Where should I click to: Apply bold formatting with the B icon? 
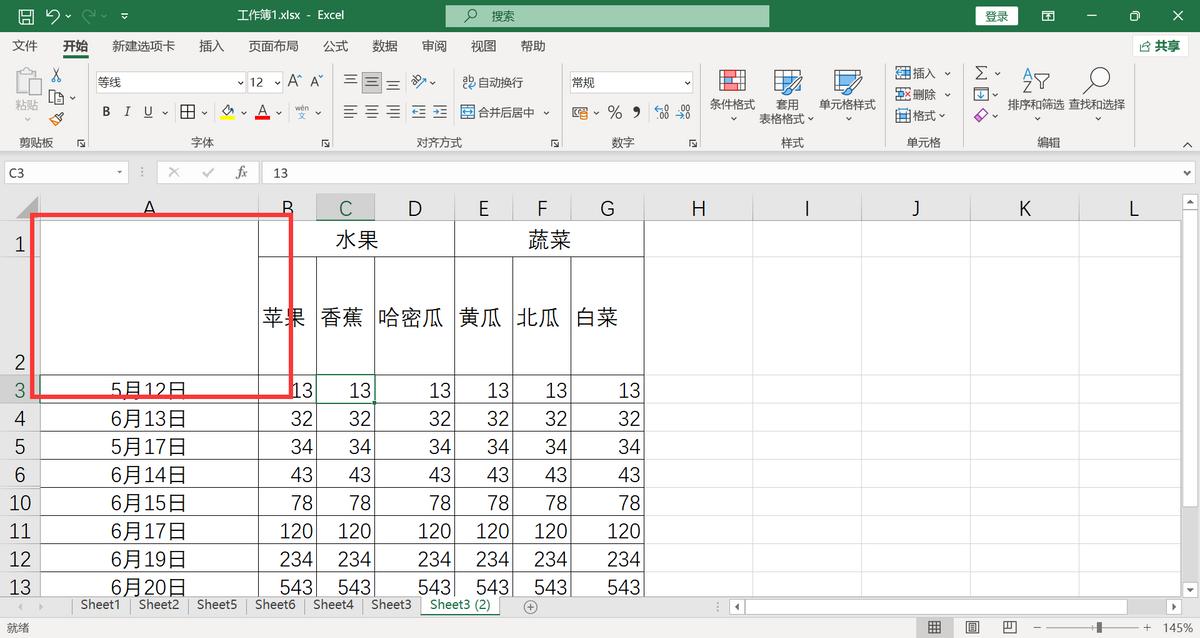(x=105, y=112)
